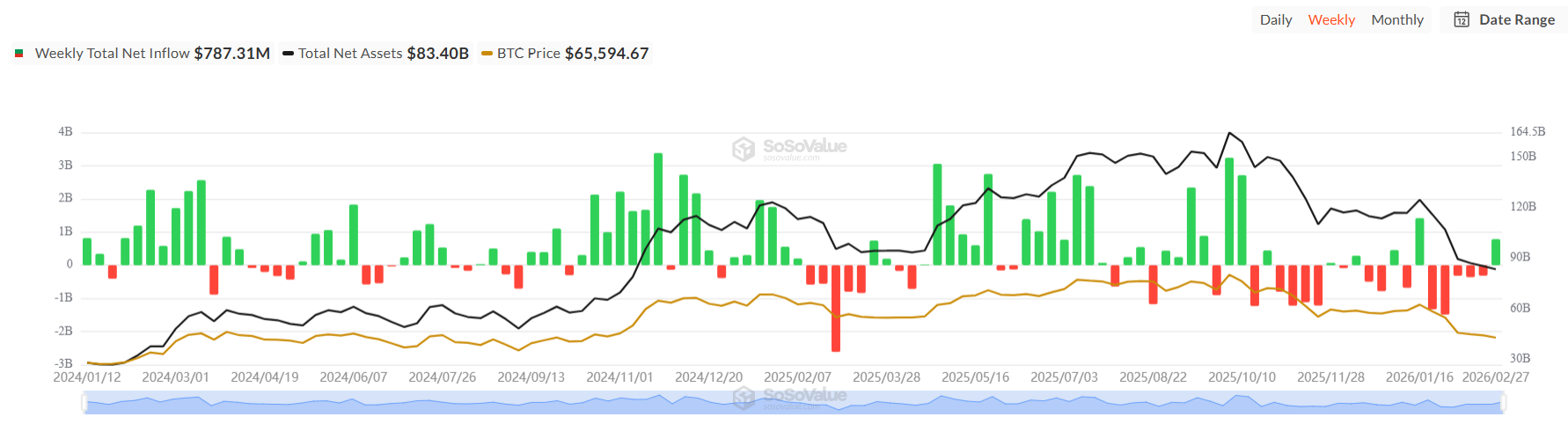The height and width of the screenshot is (432, 1568).
Task: Click the right handle of range slider
Action: [1503, 403]
